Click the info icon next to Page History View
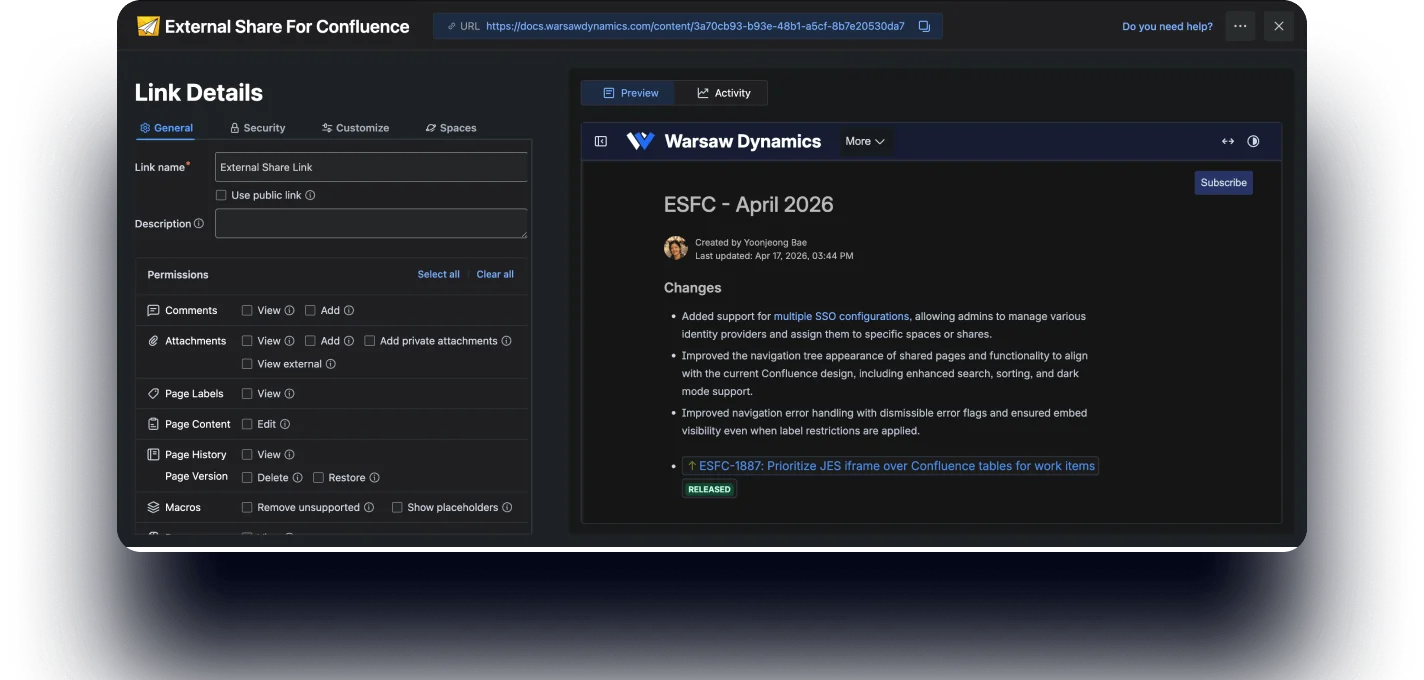 tap(290, 454)
